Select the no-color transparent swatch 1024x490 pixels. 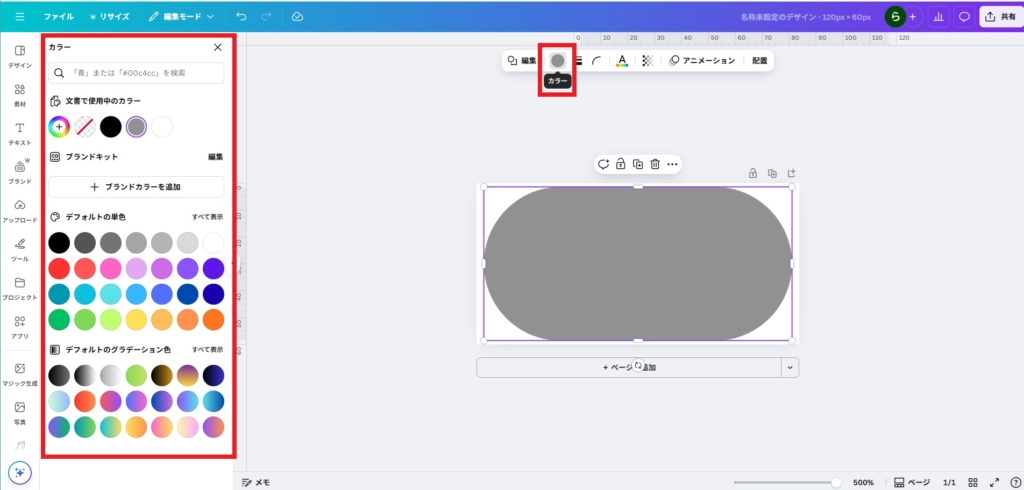click(85, 127)
